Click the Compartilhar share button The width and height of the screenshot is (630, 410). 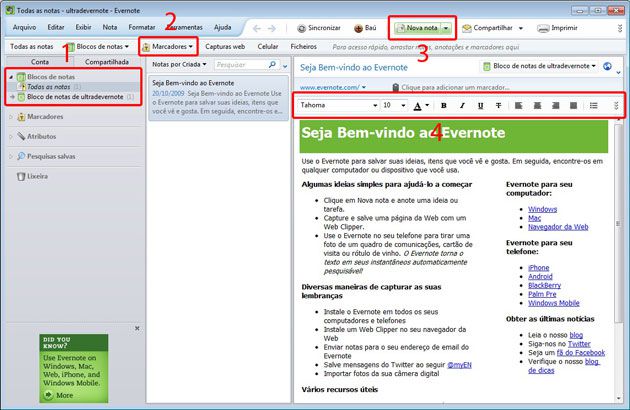(487, 28)
